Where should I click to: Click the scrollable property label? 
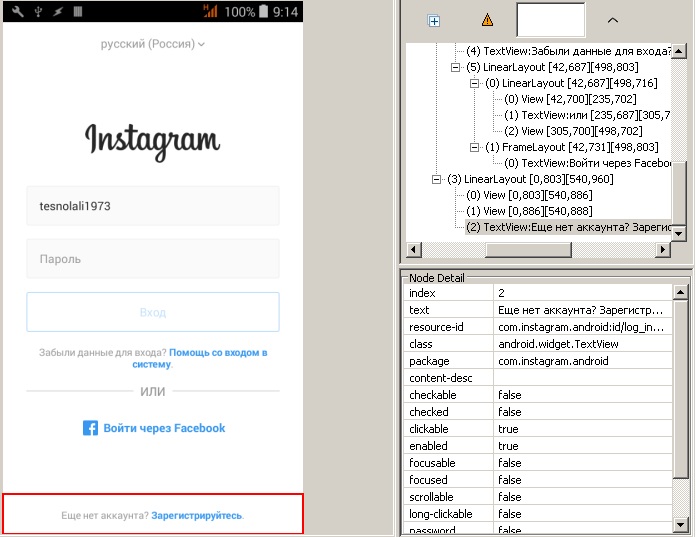pos(431,497)
